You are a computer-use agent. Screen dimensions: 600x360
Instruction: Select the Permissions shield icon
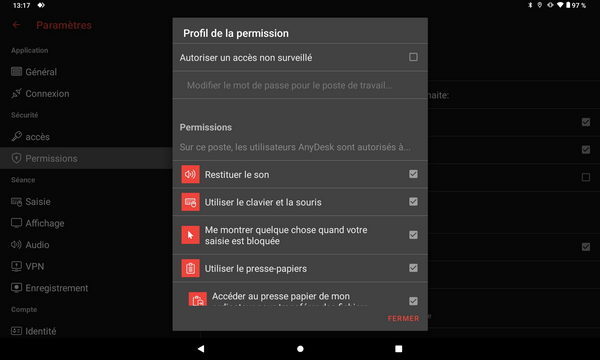[16, 158]
